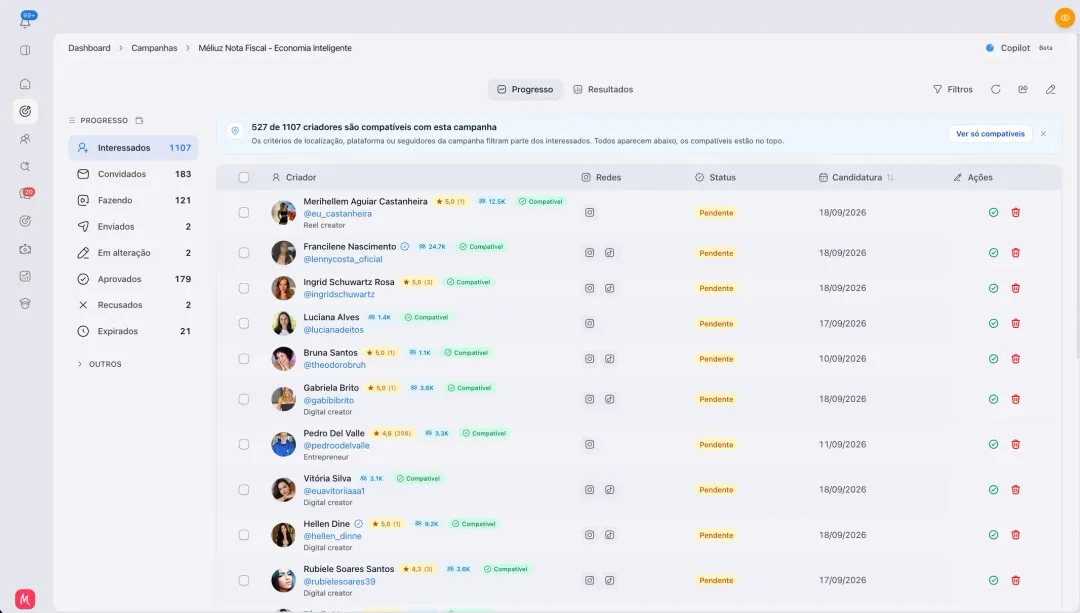Switch to the Resultados tab
The image size is (1080, 613).
[x=603, y=90]
